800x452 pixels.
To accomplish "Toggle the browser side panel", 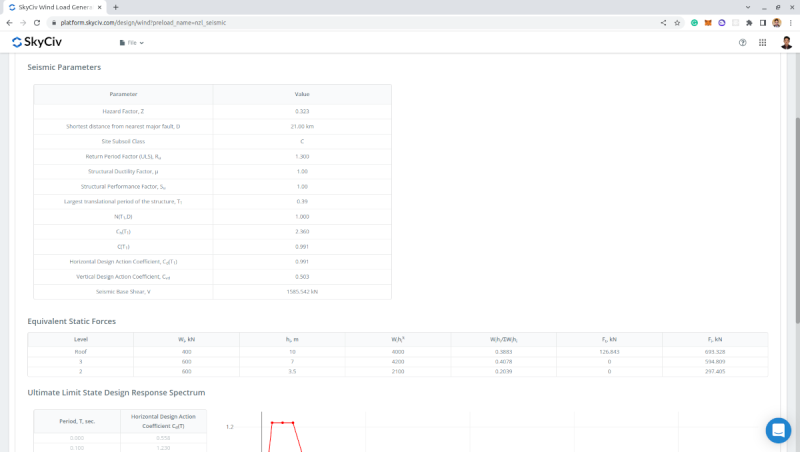I will pyautogui.click(x=762, y=22).
